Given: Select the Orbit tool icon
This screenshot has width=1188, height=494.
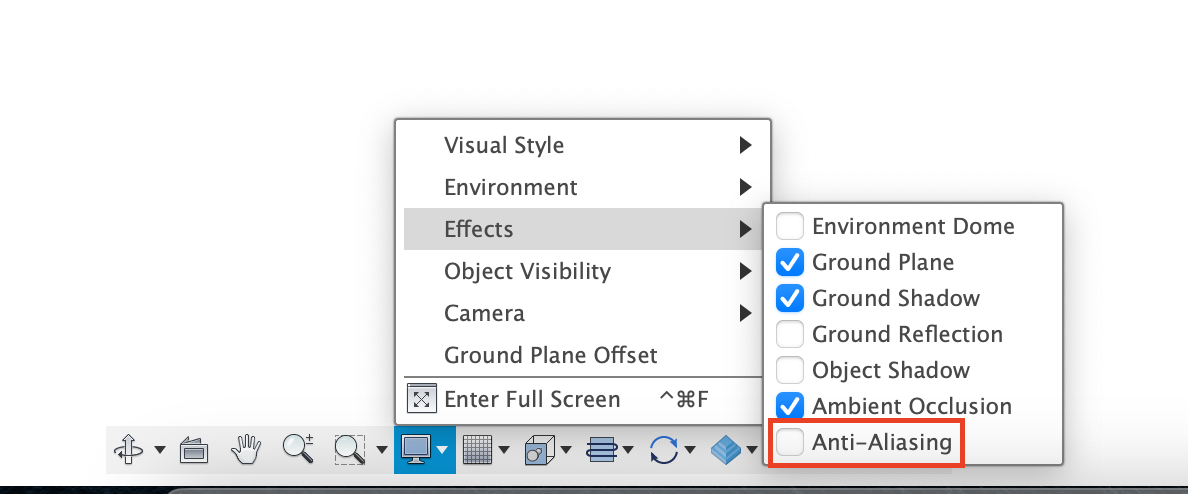Looking at the screenshot, I should tap(128, 449).
